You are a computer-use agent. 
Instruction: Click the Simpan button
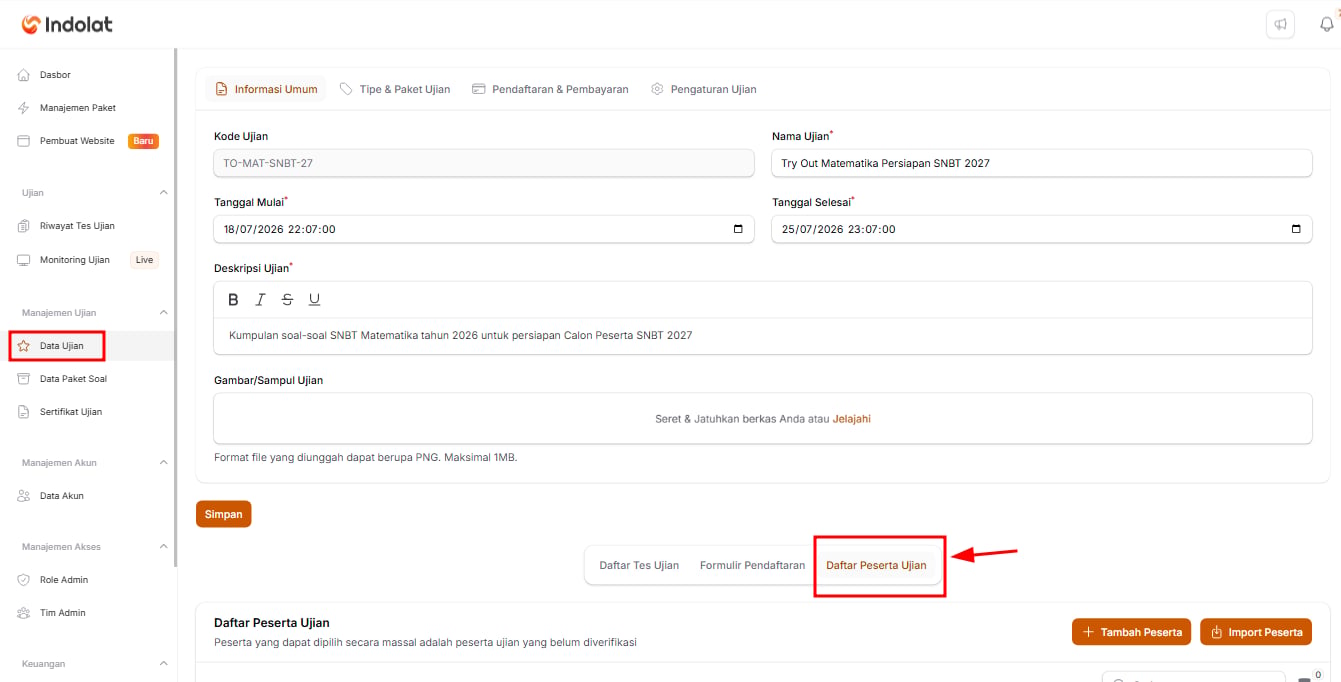point(224,514)
